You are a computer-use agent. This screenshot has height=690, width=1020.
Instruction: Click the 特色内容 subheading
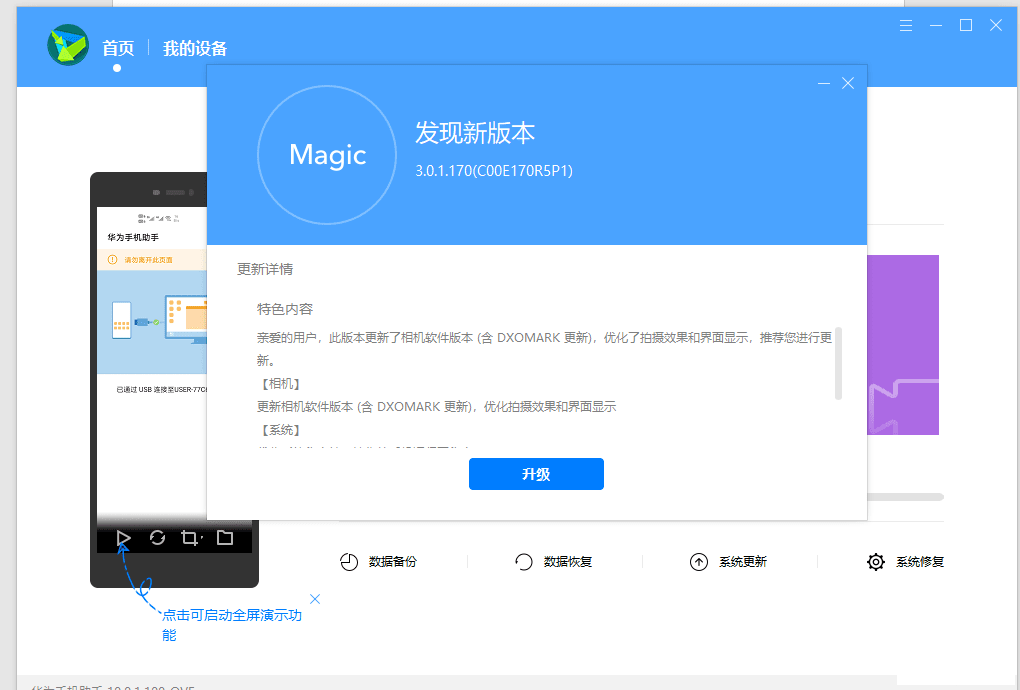tap(285, 309)
